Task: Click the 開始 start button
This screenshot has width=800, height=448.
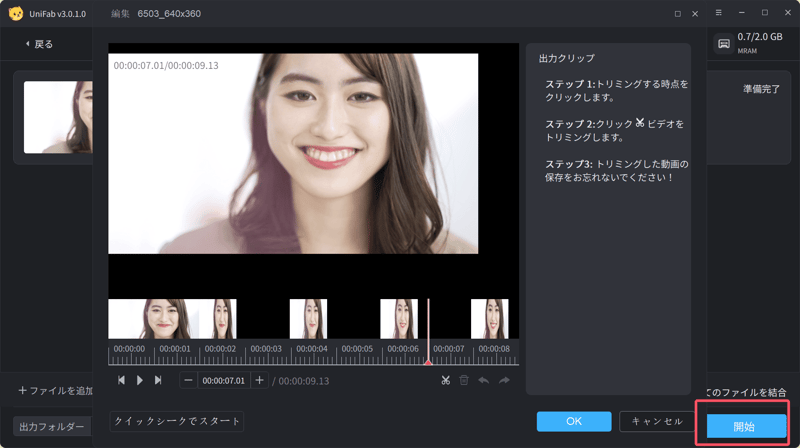Action: [x=745, y=427]
